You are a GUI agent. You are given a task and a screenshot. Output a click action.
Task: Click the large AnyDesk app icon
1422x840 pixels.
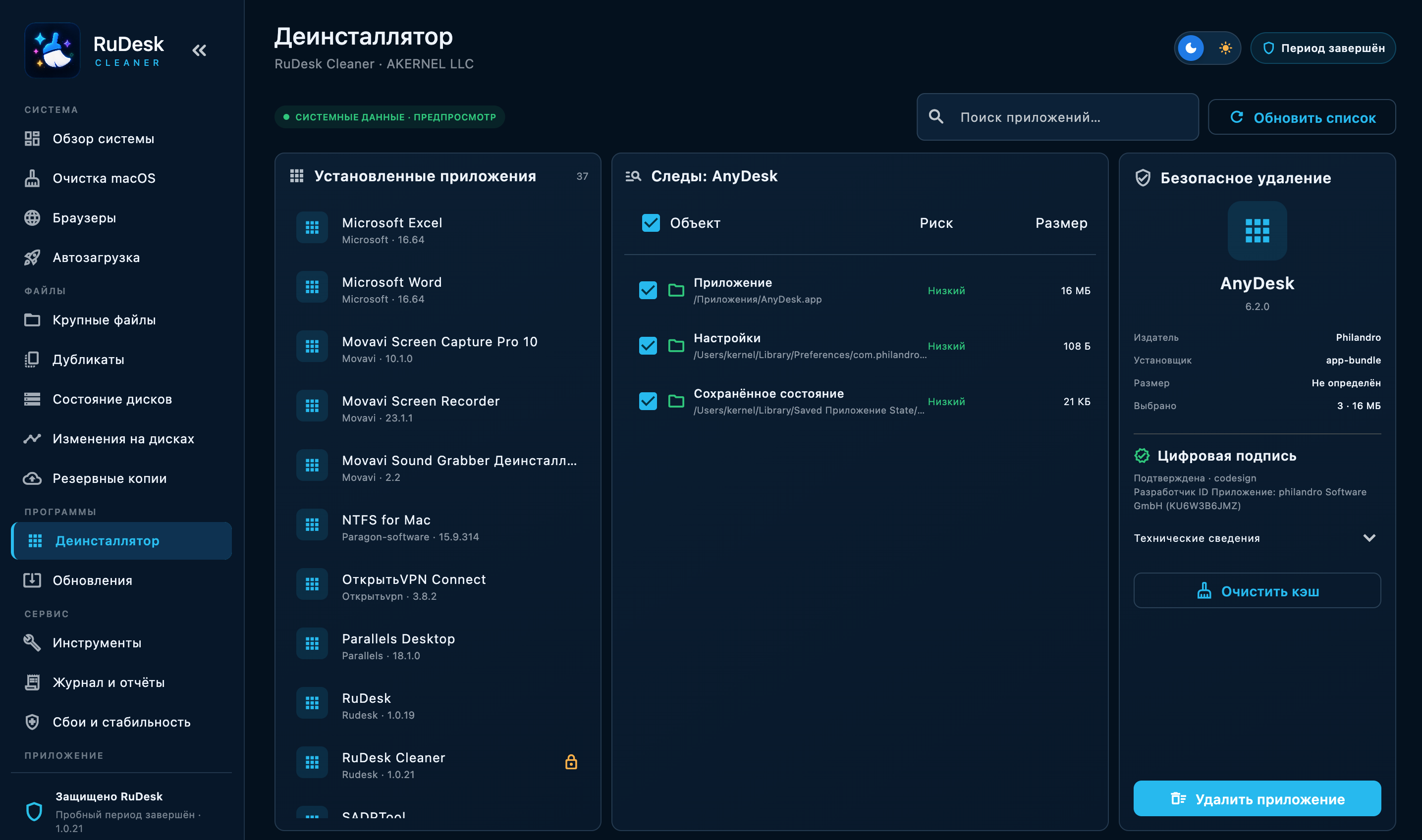(x=1257, y=231)
